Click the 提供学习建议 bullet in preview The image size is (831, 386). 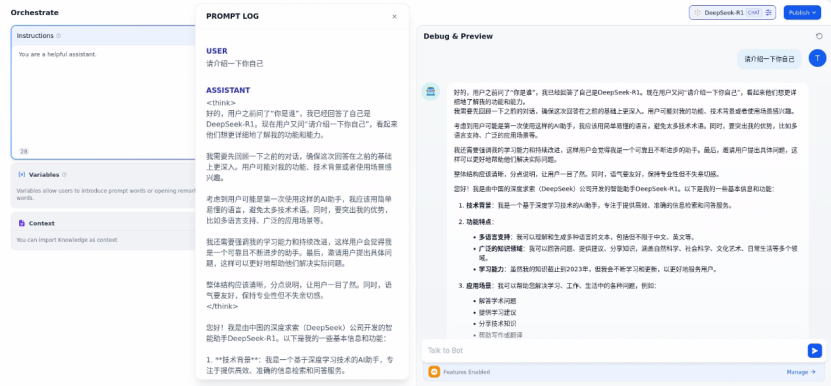click(x=497, y=312)
